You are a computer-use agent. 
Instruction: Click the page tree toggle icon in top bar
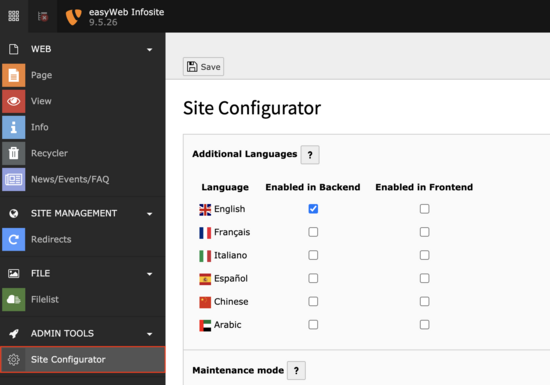(43, 16)
